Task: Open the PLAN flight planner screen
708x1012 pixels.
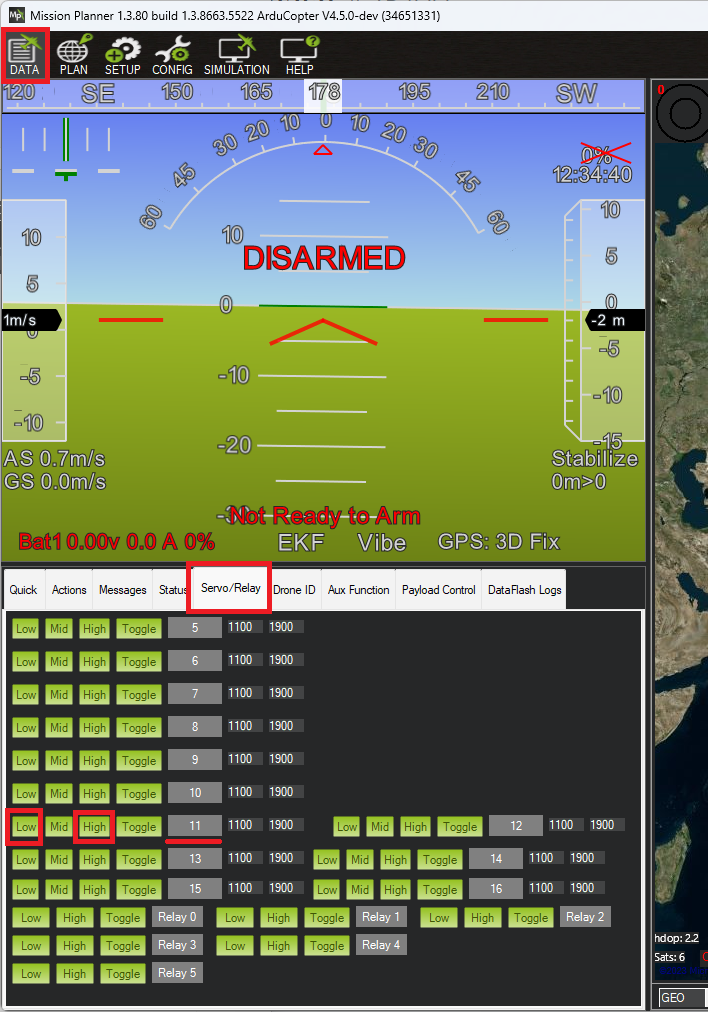Action: (x=74, y=56)
